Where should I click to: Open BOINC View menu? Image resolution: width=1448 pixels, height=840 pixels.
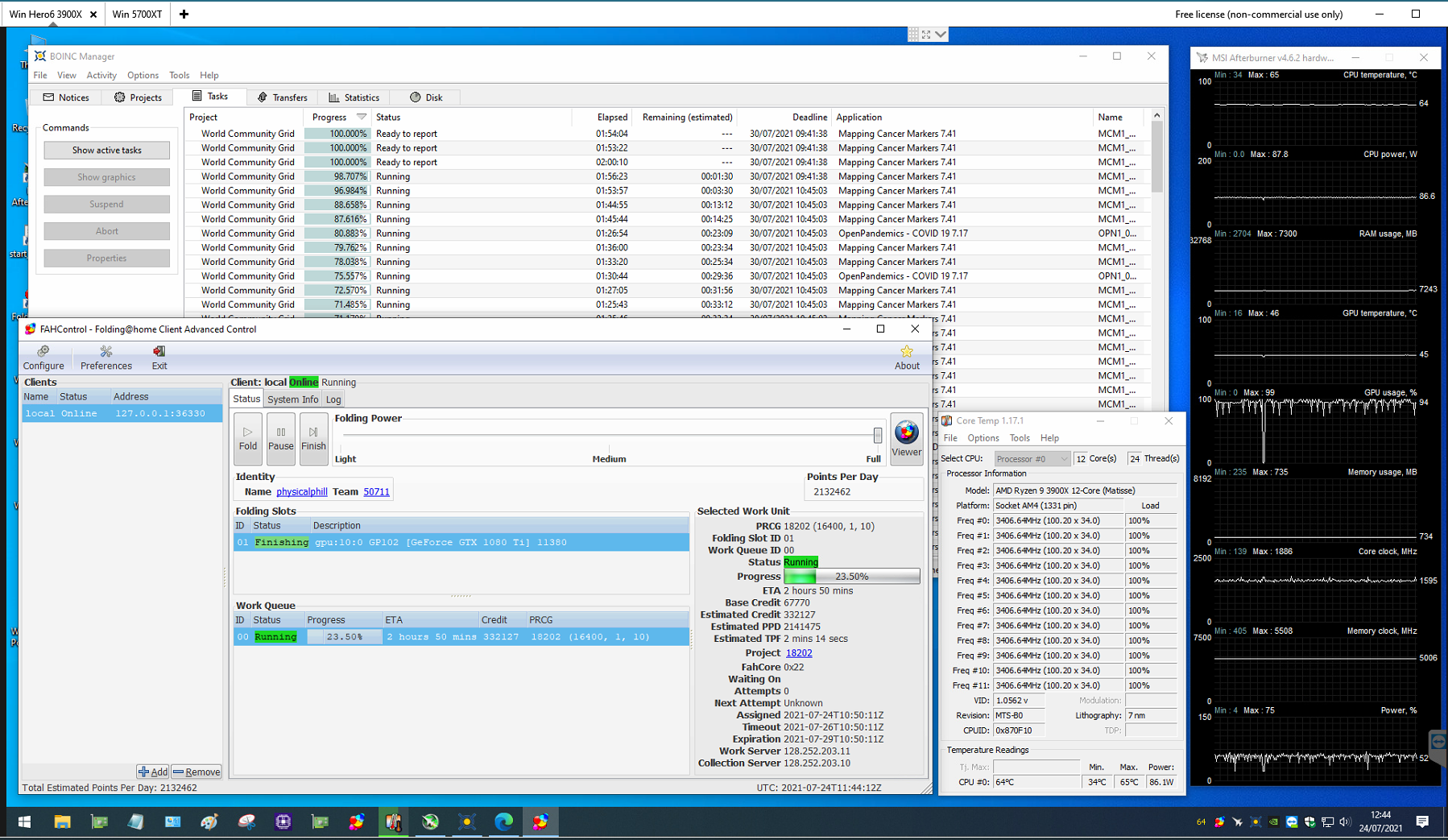click(x=67, y=75)
